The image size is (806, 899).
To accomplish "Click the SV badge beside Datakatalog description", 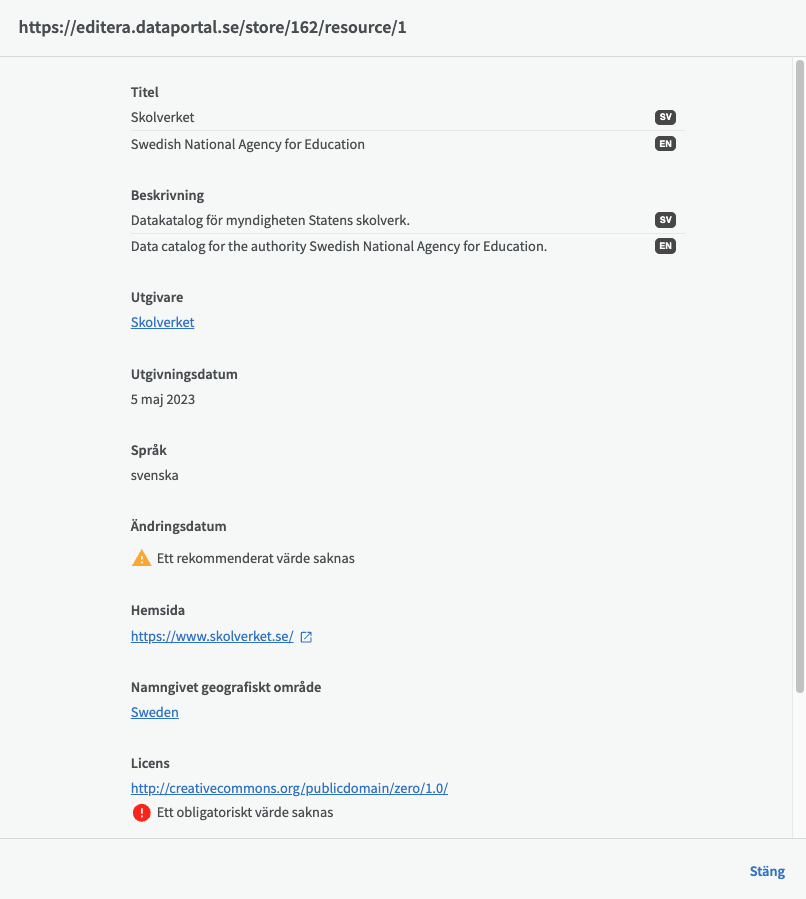I will (665, 220).
